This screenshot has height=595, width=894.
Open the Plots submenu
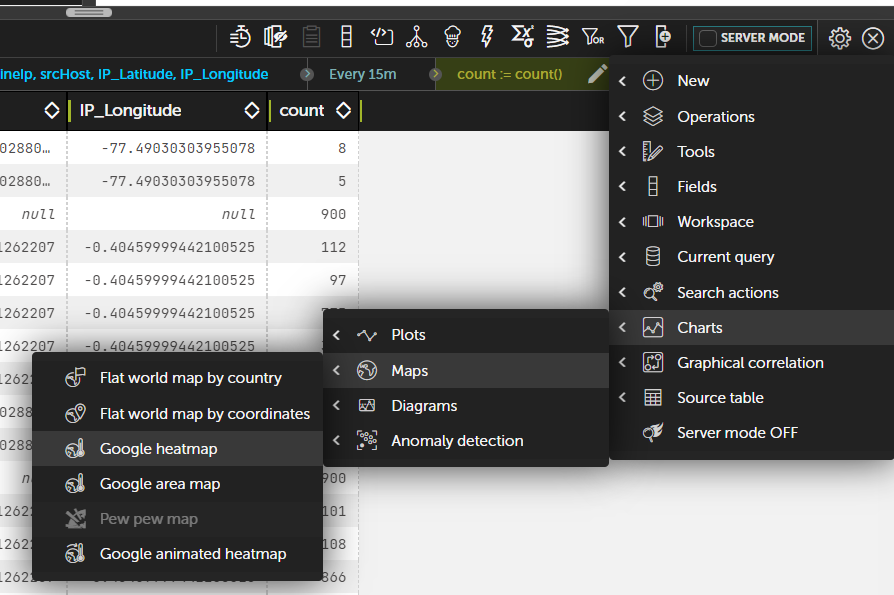pos(466,335)
